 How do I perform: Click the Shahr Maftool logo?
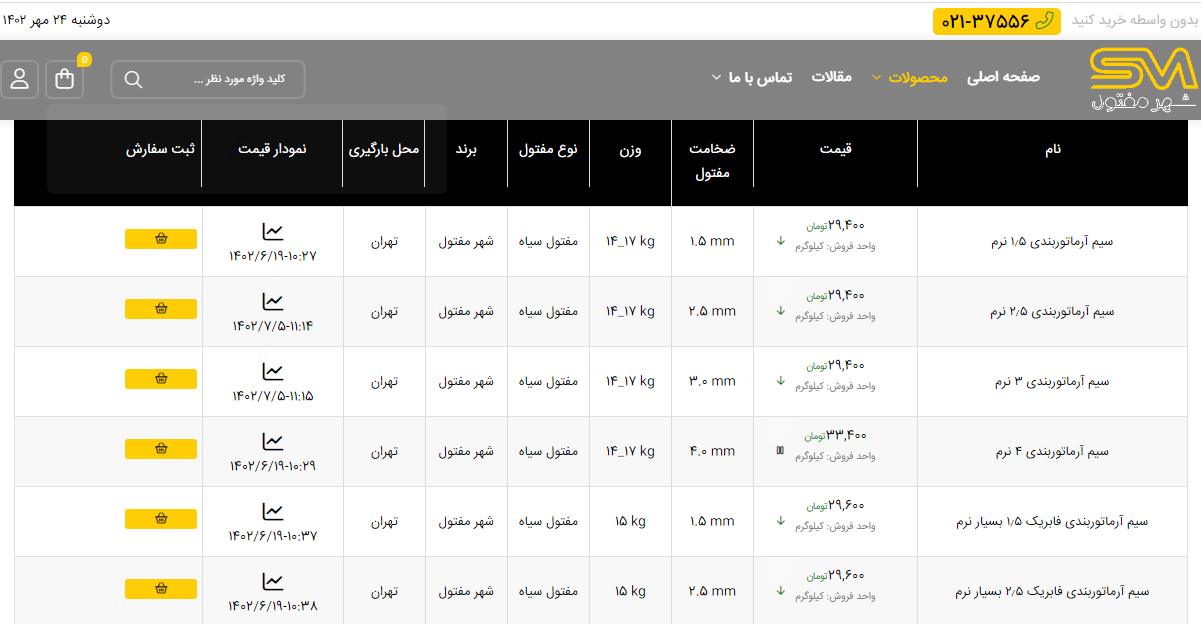[1142, 79]
